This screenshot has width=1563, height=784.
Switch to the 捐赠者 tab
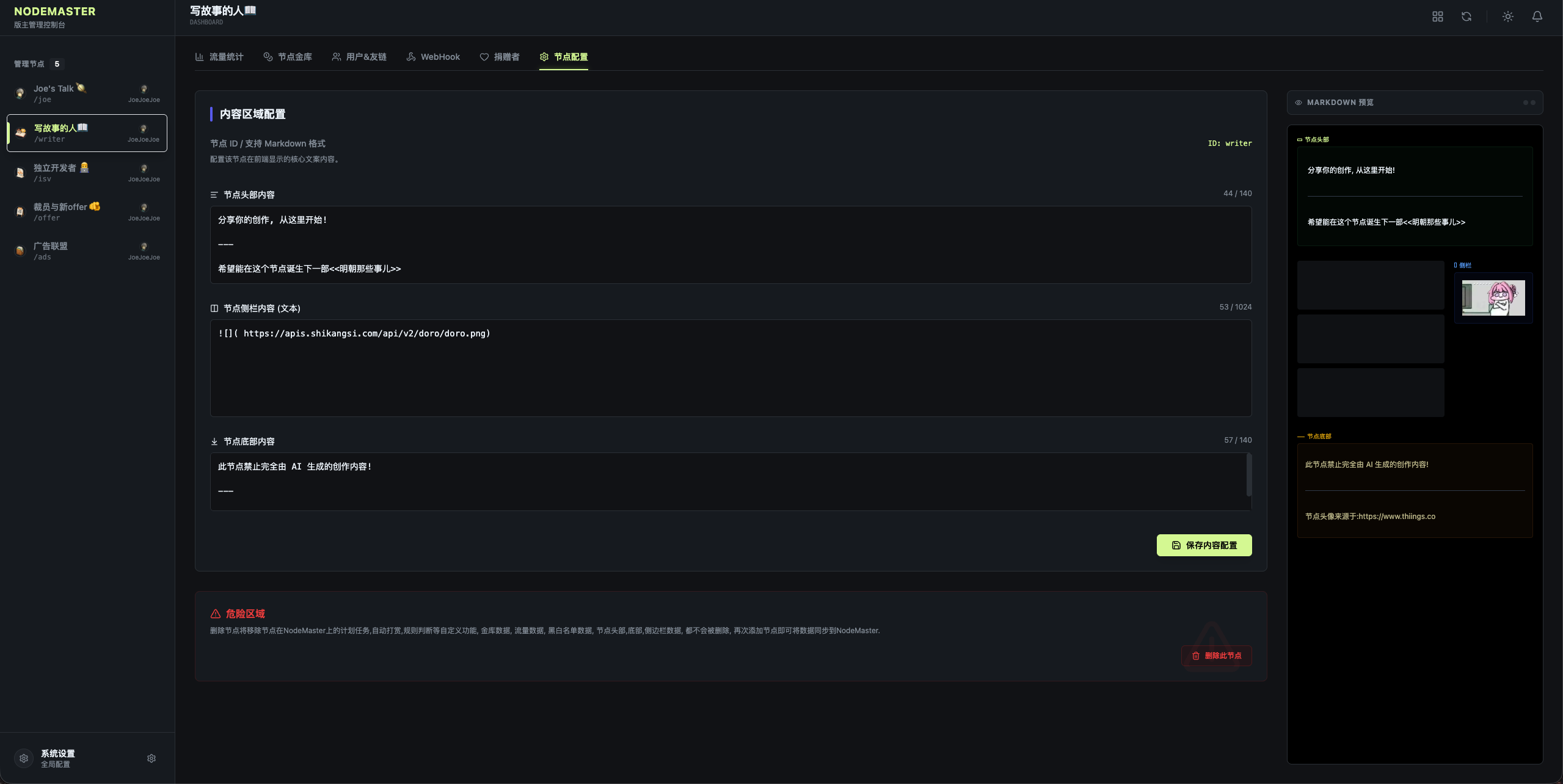(x=500, y=57)
